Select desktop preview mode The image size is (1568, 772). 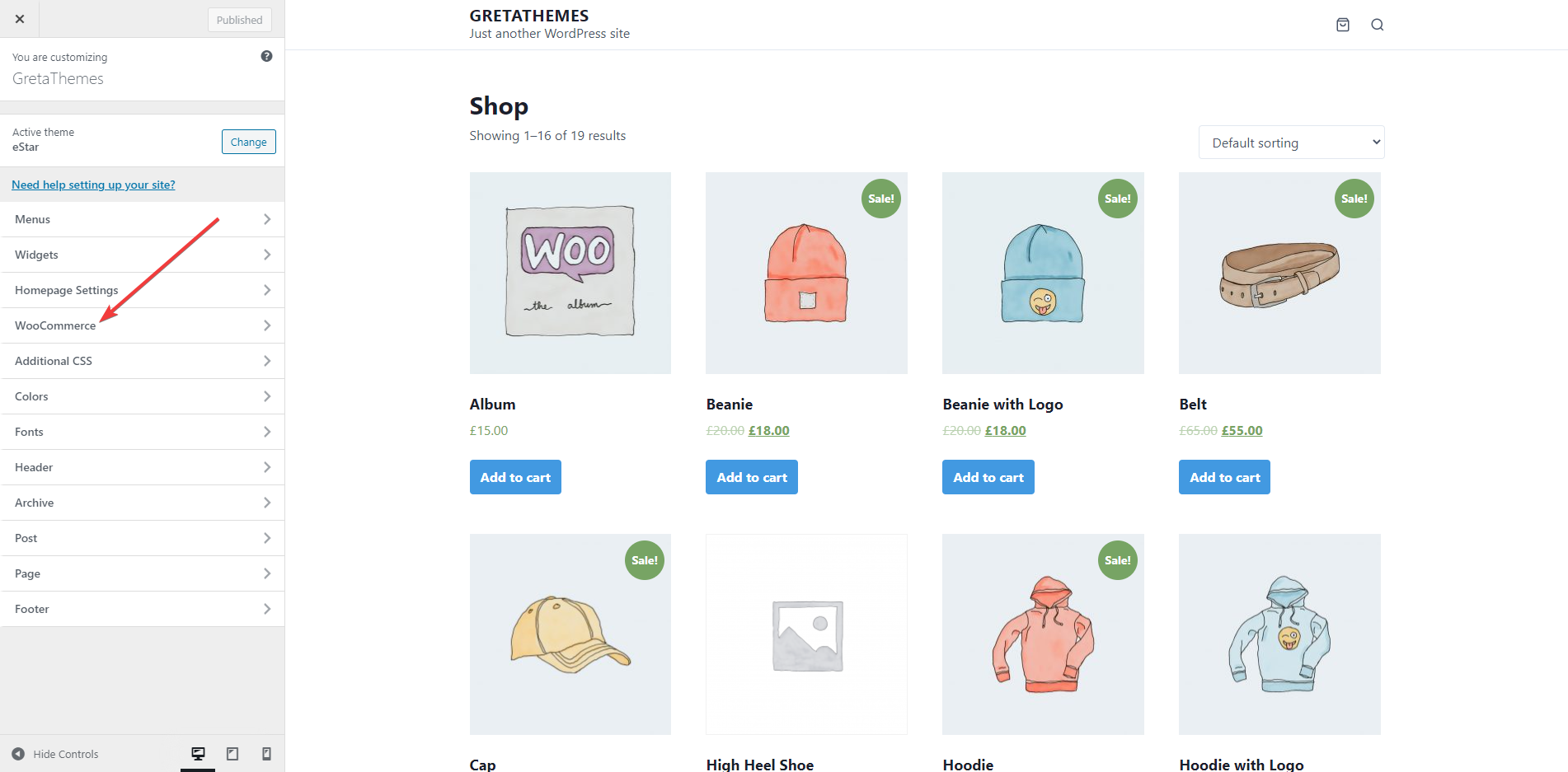click(197, 753)
